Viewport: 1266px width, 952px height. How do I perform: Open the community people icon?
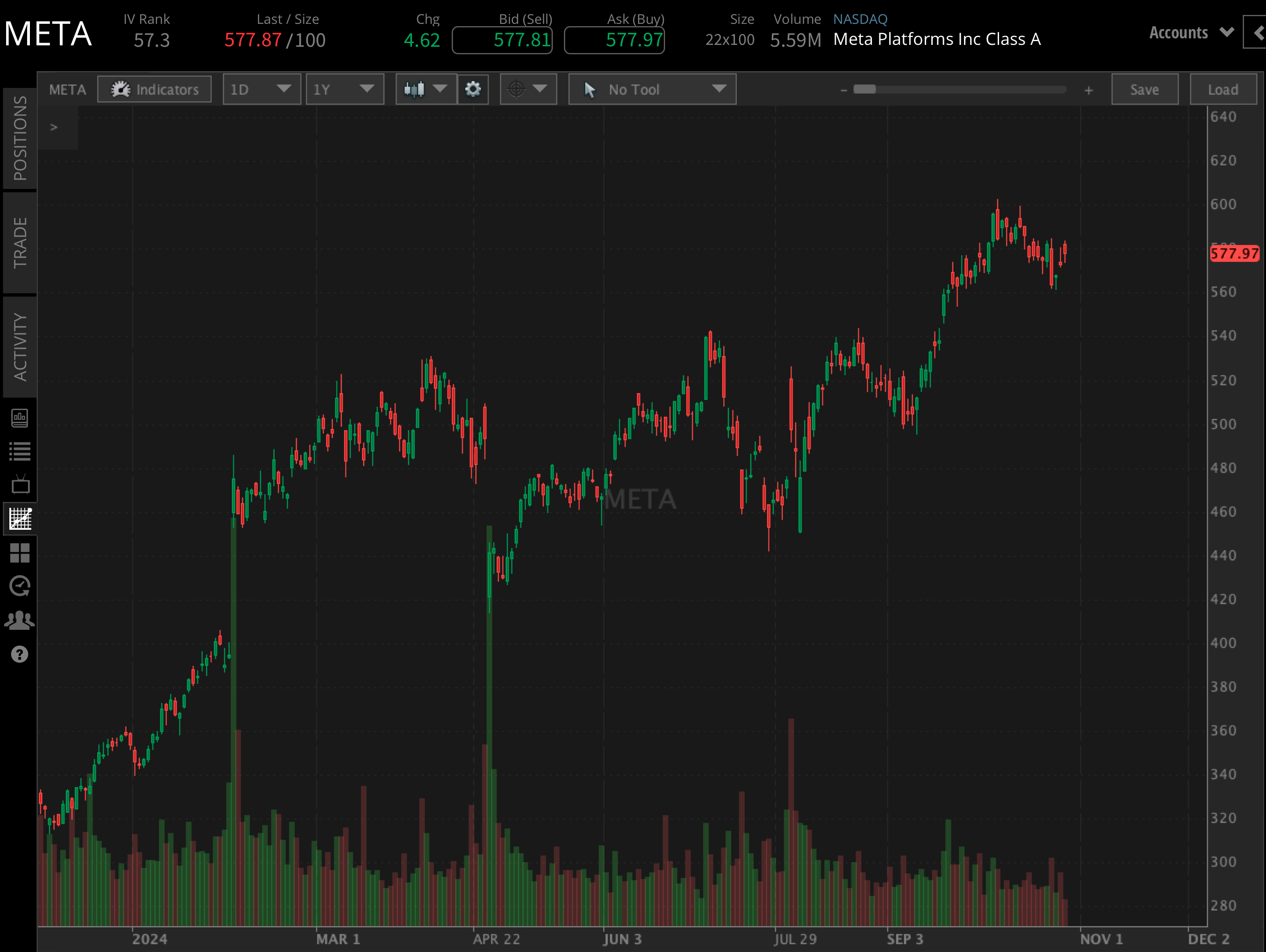pyautogui.click(x=20, y=619)
